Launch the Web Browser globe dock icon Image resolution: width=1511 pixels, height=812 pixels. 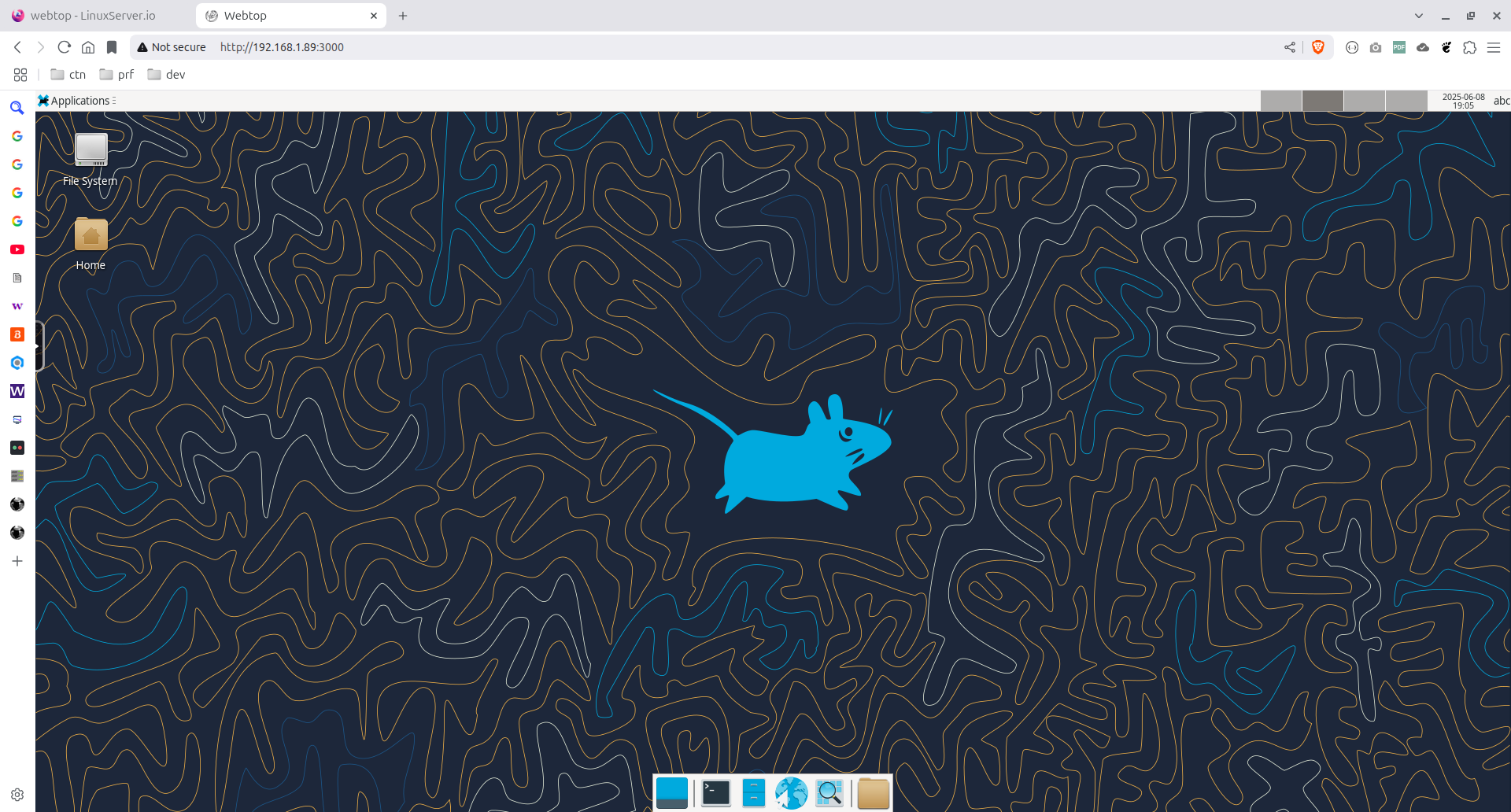pyautogui.click(x=792, y=793)
